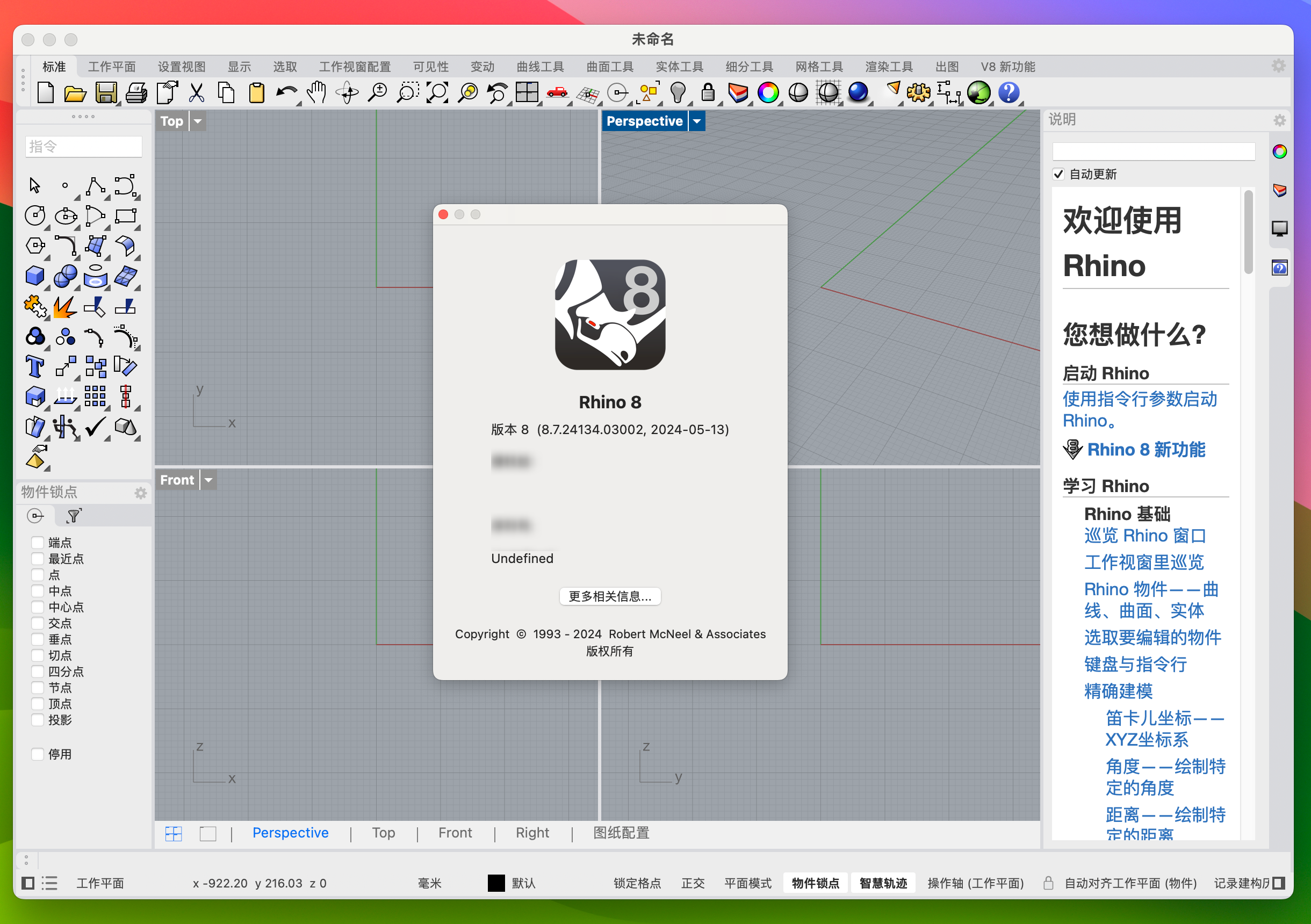Select the 图纸配置 layout tab
1311x924 pixels.
(x=621, y=833)
